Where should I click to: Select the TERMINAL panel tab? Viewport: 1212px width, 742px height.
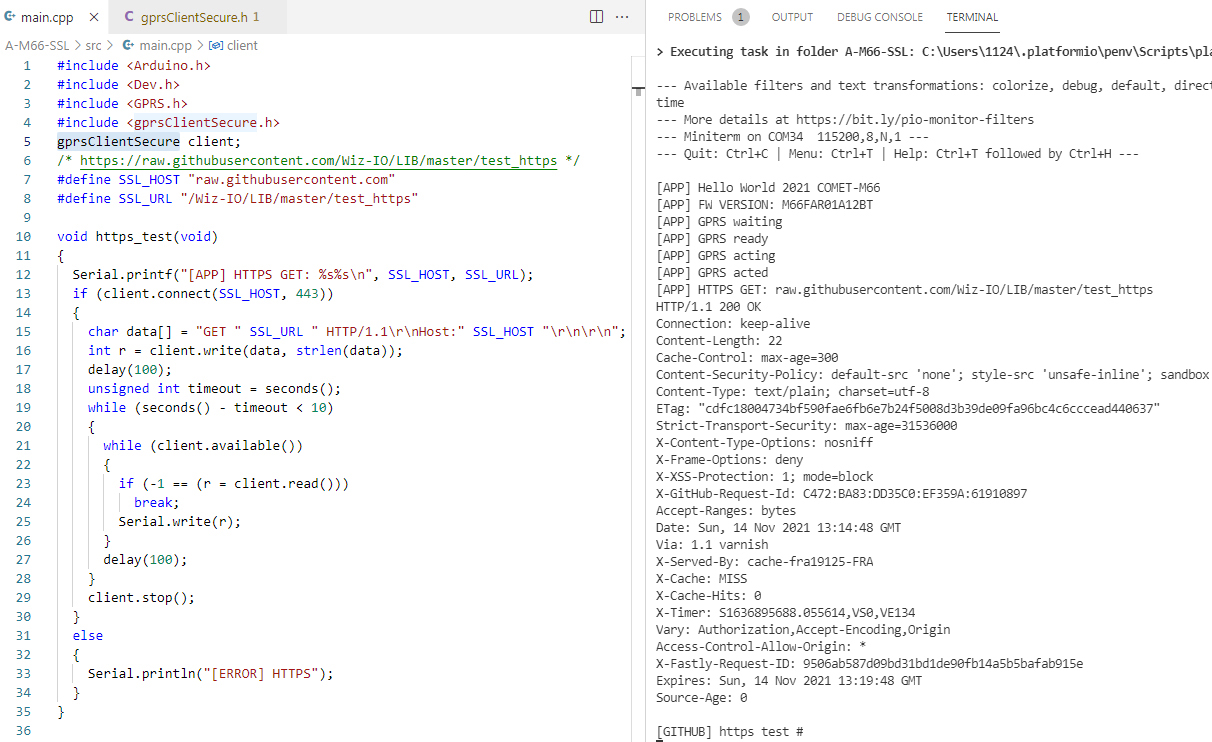click(x=972, y=17)
